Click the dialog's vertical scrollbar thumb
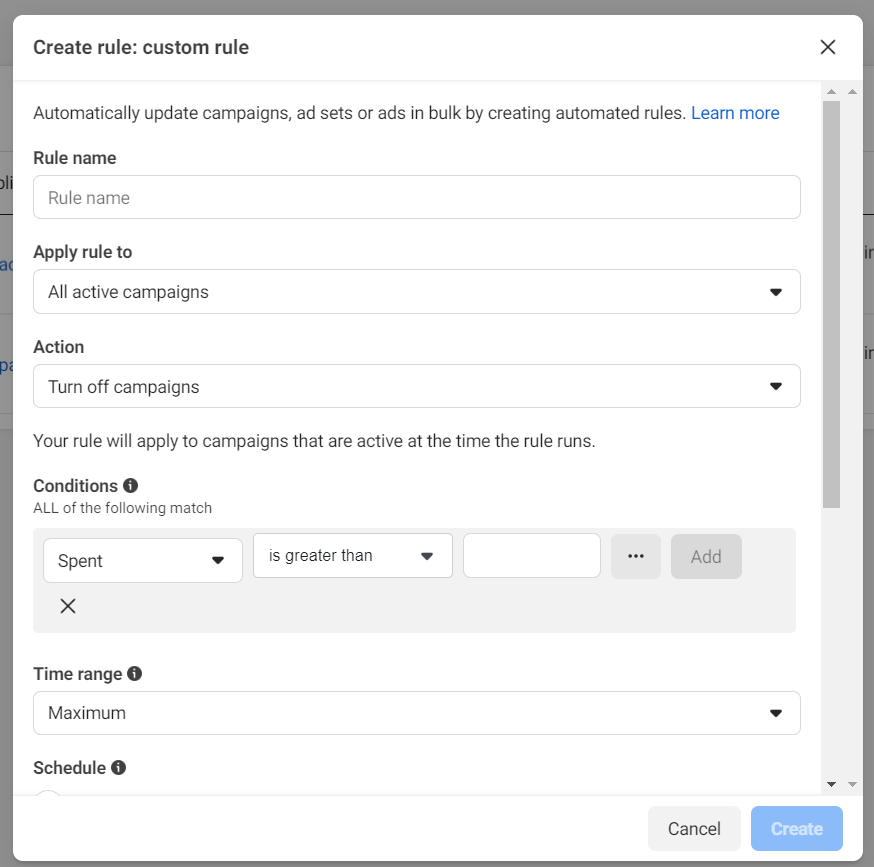This screenshot has height=867, width=874. 831,300
